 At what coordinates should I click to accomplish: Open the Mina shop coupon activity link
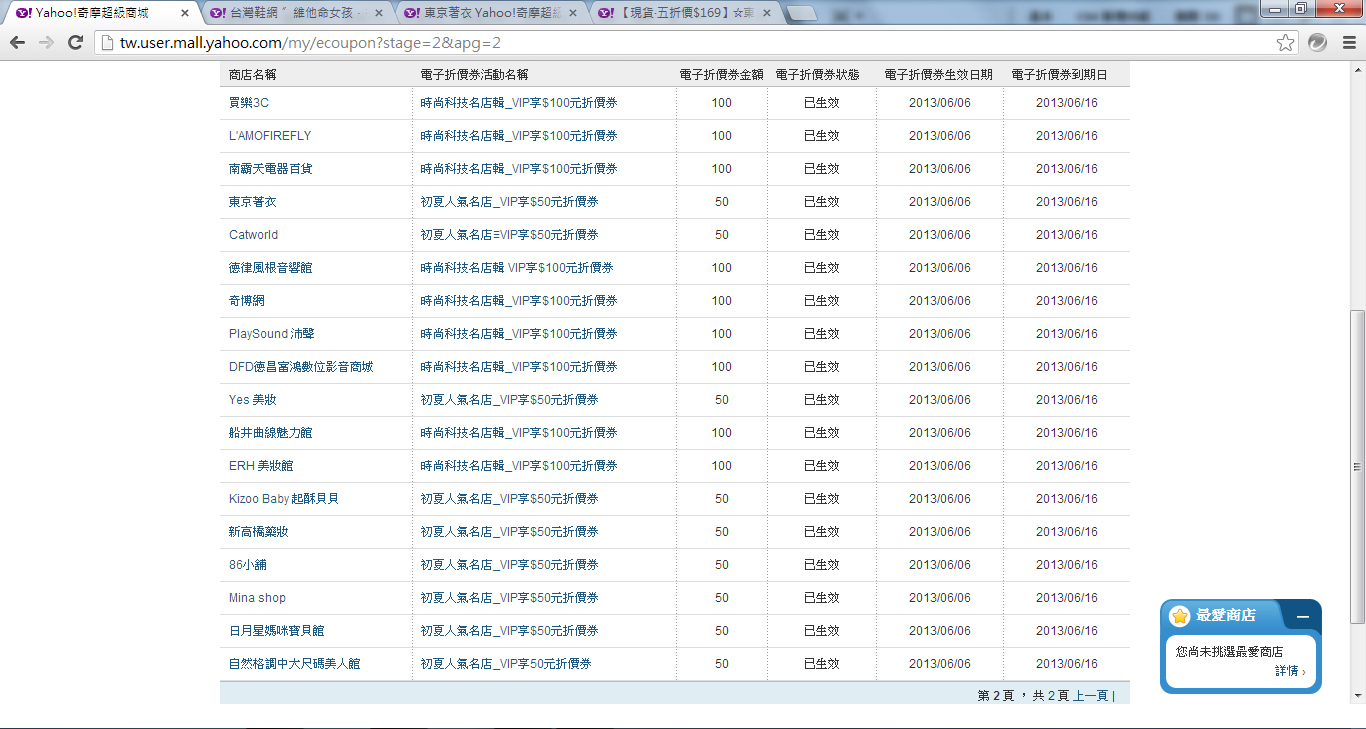(509, 598)
